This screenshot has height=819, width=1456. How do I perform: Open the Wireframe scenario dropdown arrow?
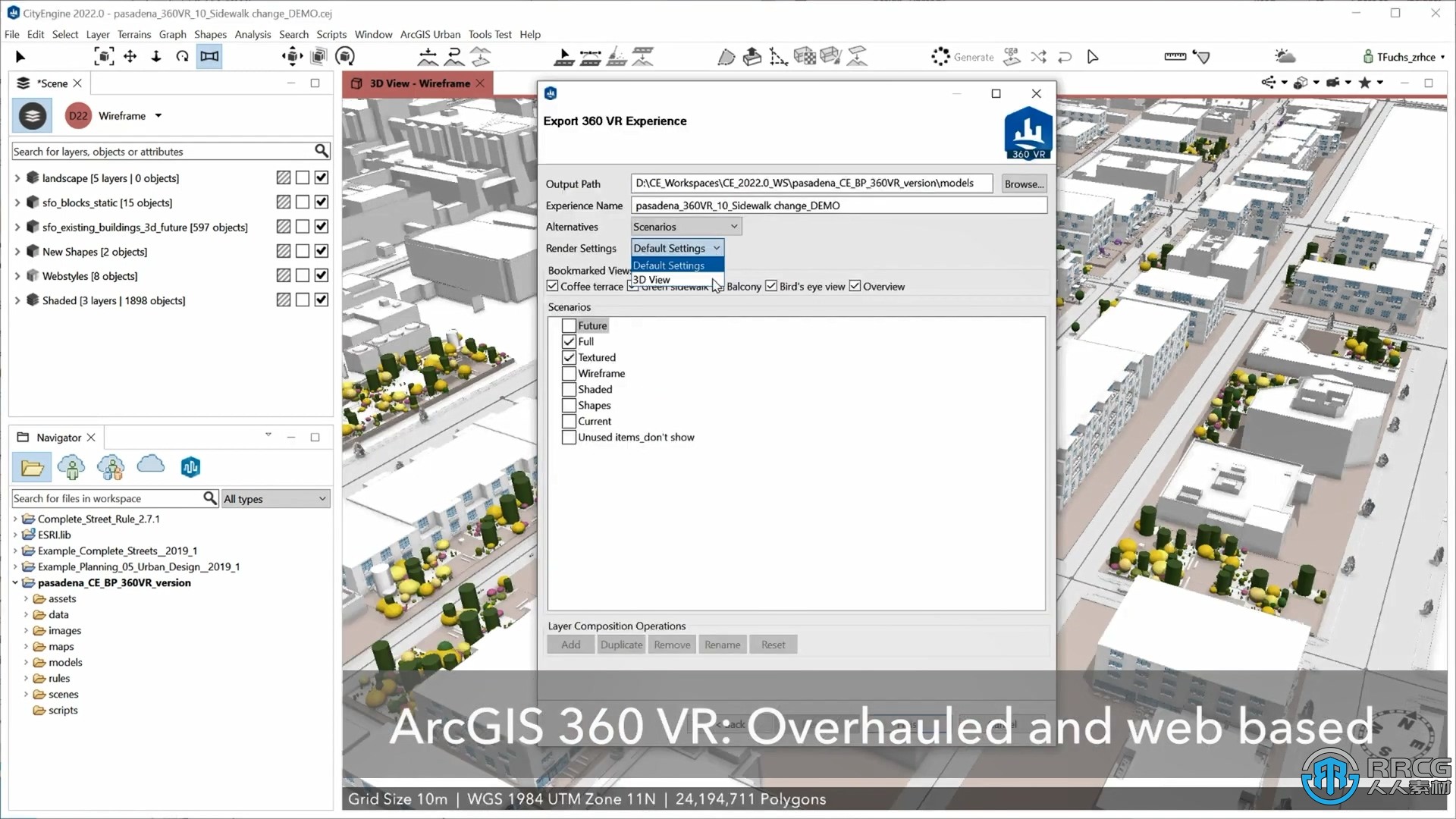158,116
